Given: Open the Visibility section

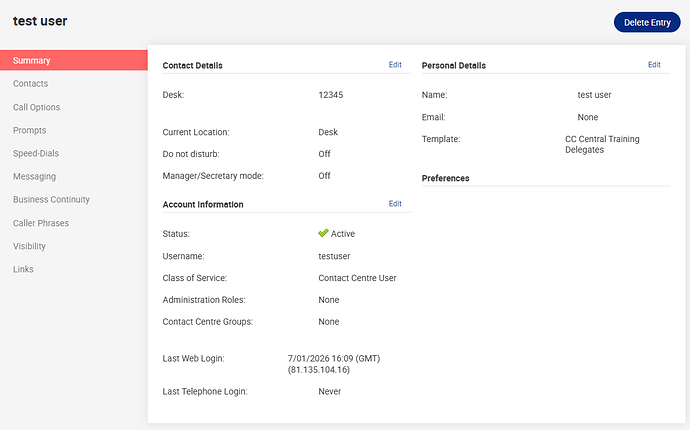Looking at the screenshot, I should (x=29, y=246).
